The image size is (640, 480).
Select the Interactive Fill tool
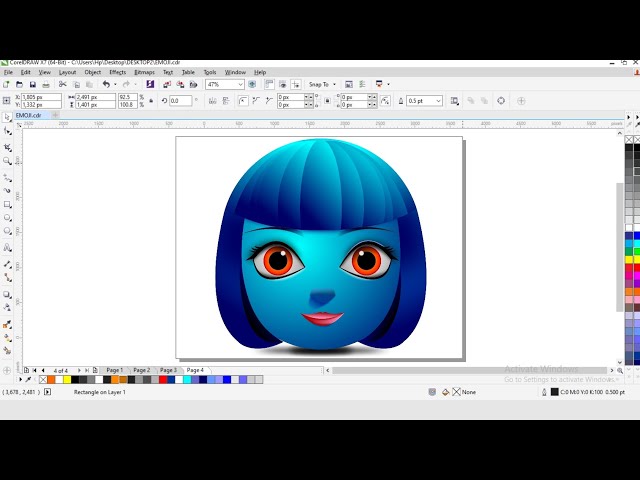click(7, 338)
